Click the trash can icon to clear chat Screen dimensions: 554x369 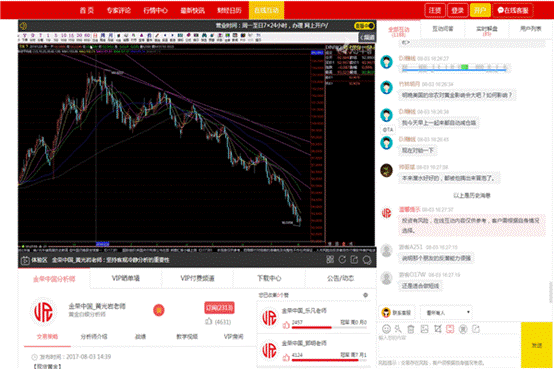411,329
